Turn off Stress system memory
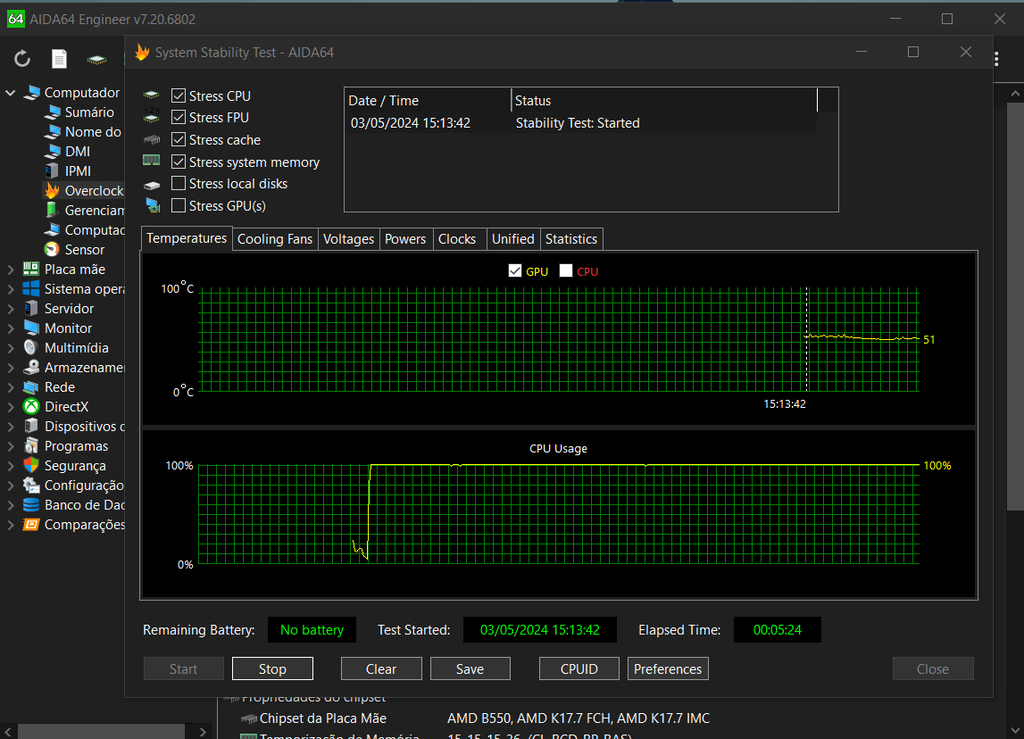 click(178, 162)
